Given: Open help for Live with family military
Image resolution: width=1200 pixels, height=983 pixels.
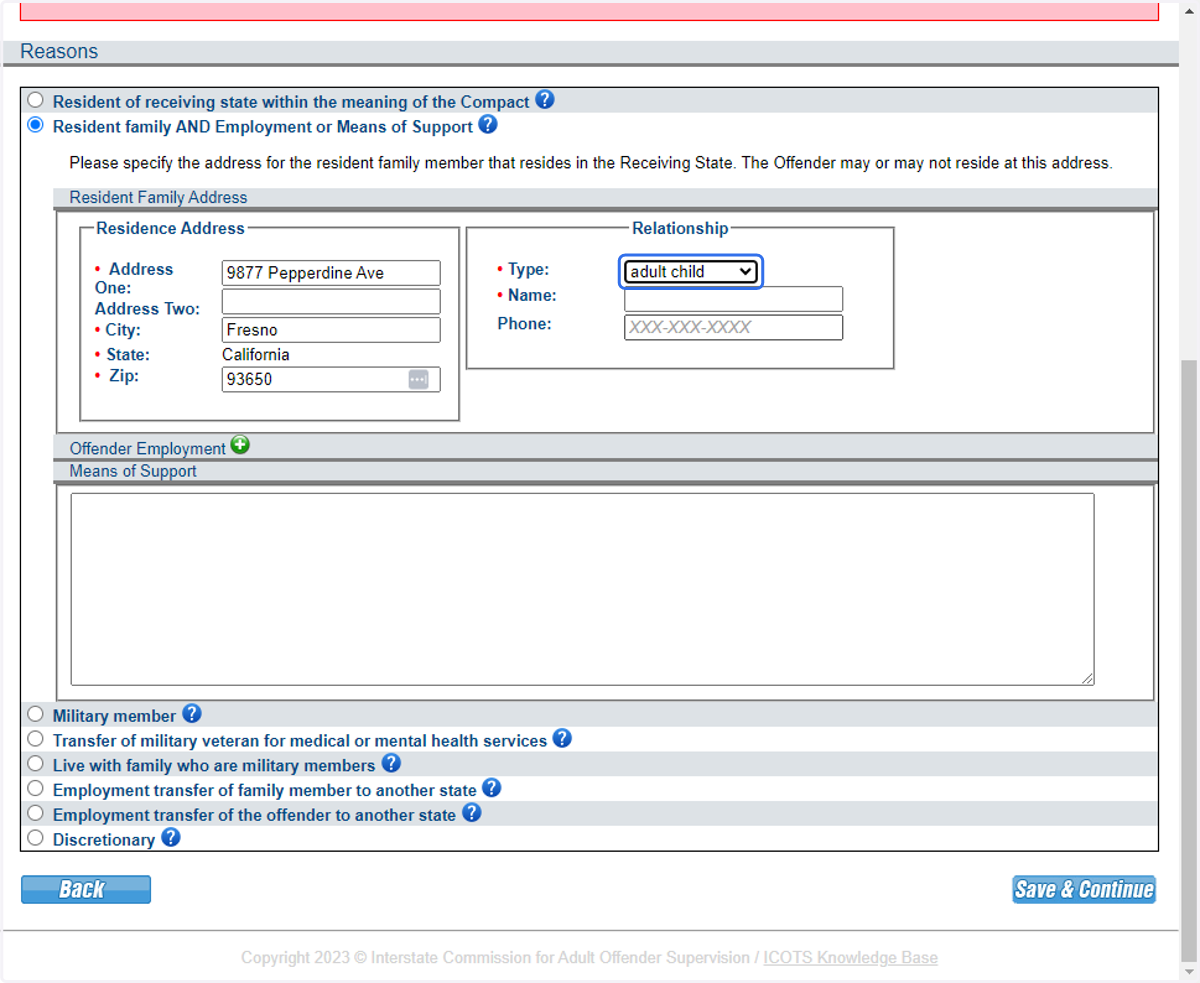Looking at the screenshot, I should click(x=391, y=763).
